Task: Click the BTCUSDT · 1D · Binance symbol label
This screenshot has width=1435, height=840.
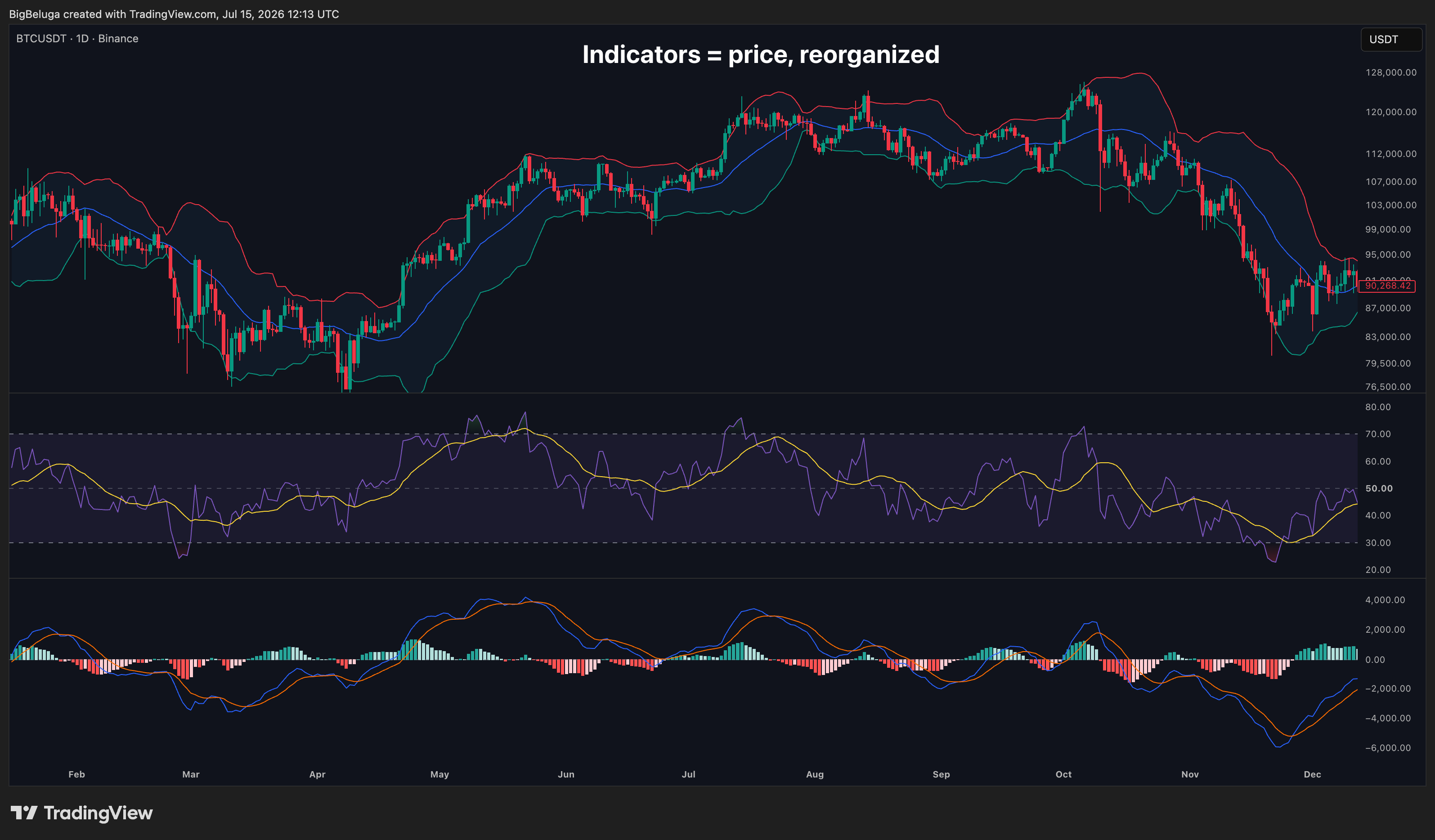Action: pyautogui.click(x=77, y=39)
